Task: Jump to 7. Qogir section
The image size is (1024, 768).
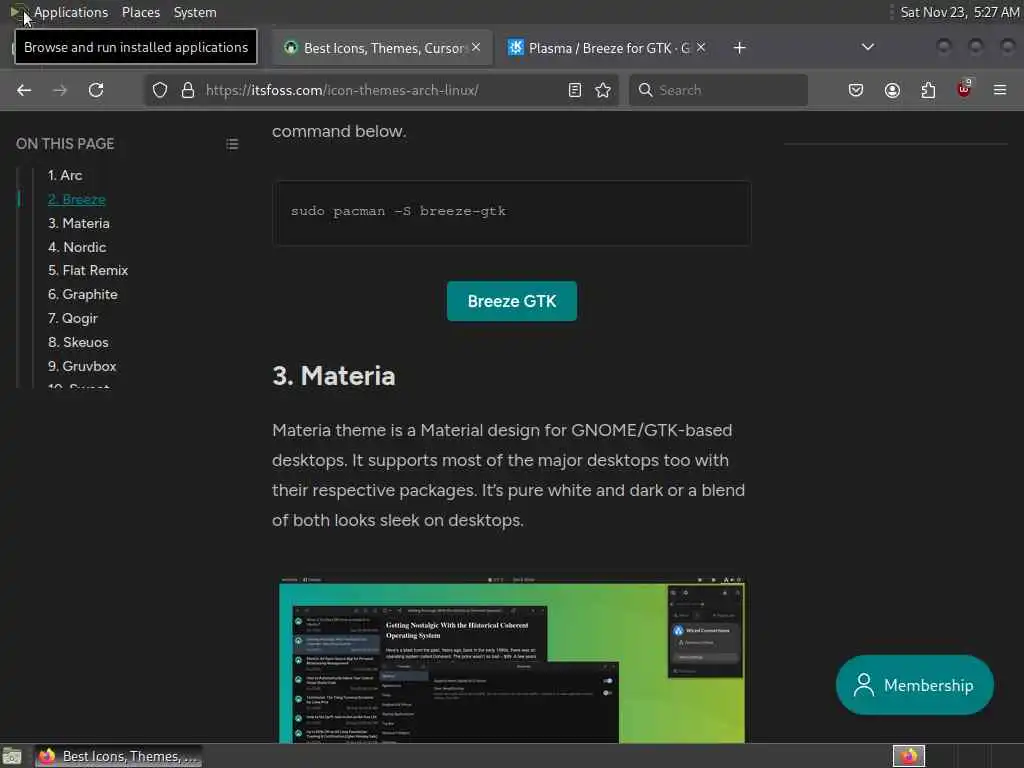Action: coord(72,318)
